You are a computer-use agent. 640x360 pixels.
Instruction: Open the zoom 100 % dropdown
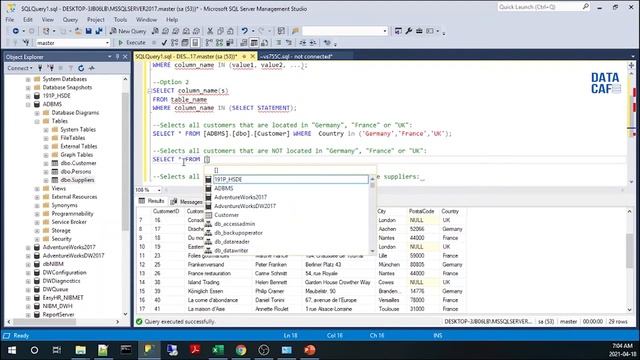pos(159,190)
